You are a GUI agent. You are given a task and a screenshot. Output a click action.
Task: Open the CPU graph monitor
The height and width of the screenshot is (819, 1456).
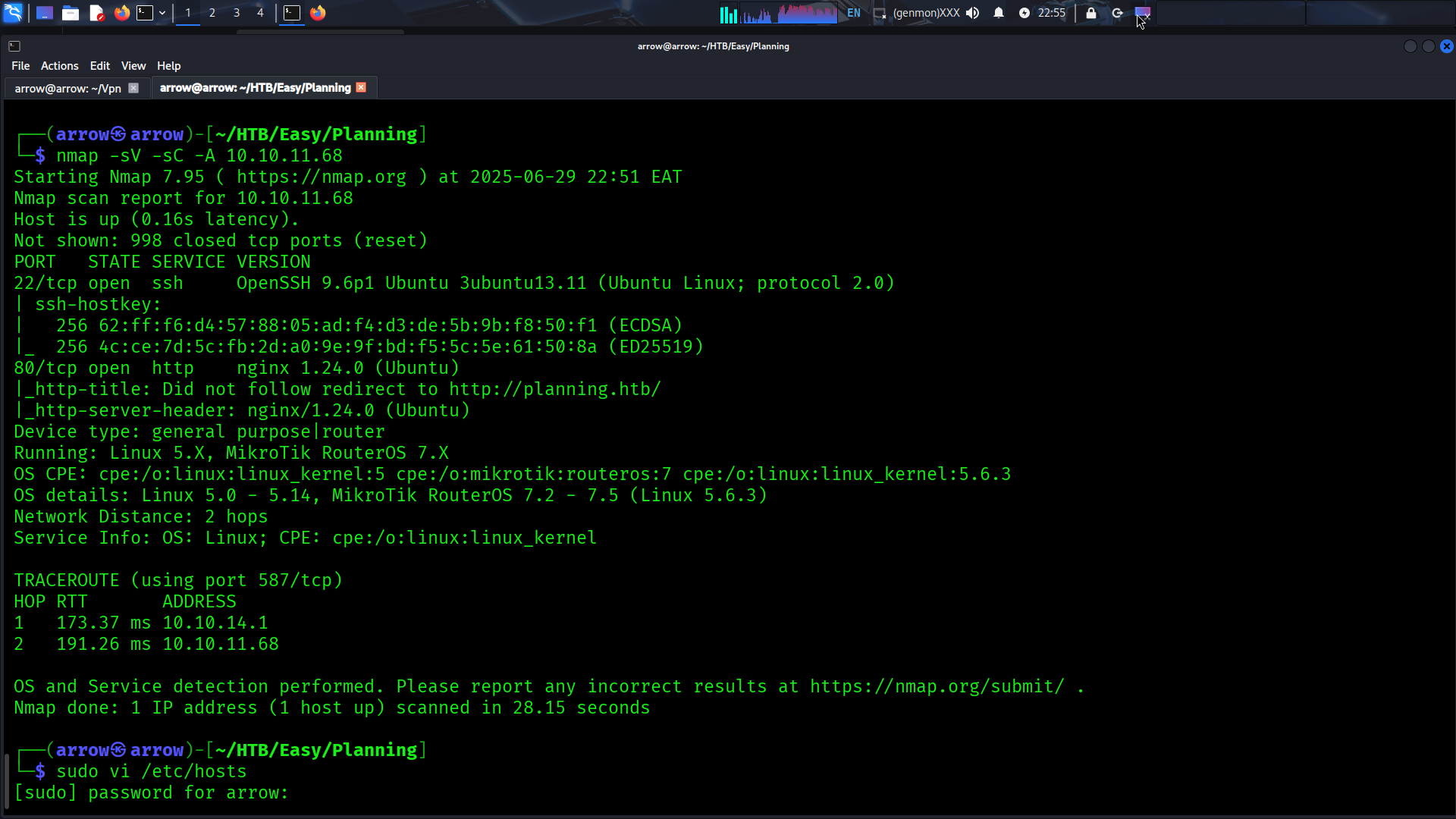[x=729, y=13]
